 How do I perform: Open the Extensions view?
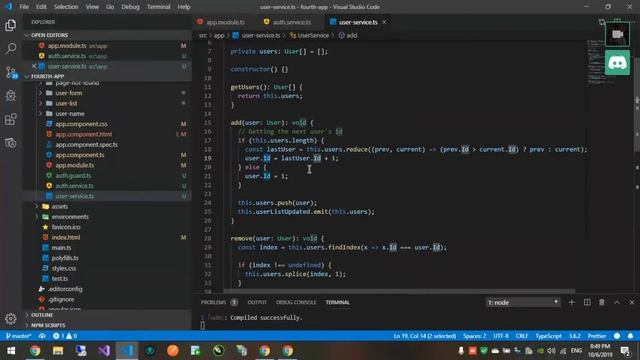click(x=11, y=119)
